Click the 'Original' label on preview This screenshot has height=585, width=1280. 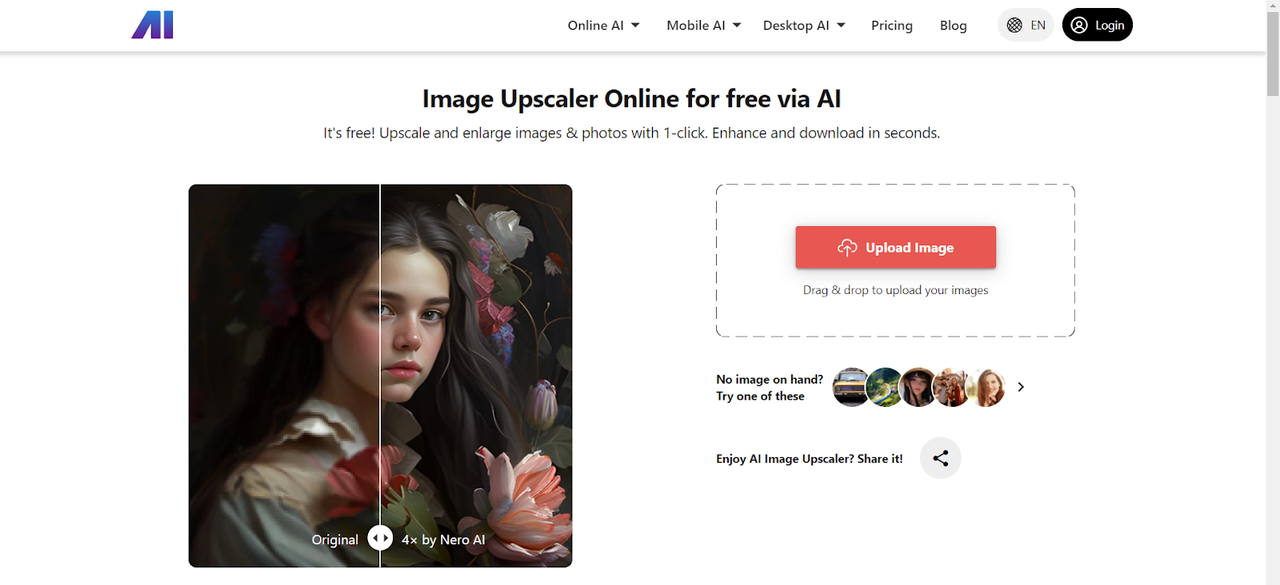(335, 539)
